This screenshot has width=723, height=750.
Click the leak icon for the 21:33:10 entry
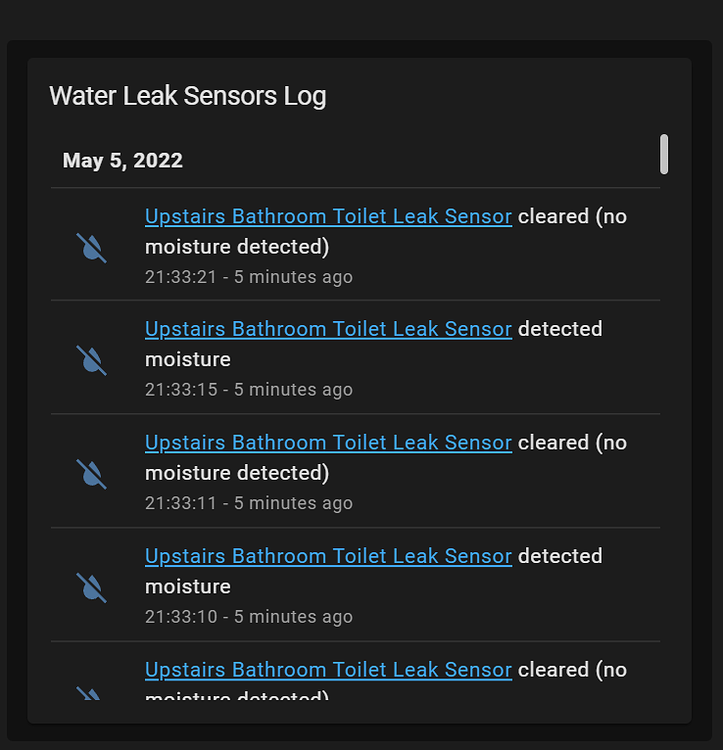click(x=91, y=587)
